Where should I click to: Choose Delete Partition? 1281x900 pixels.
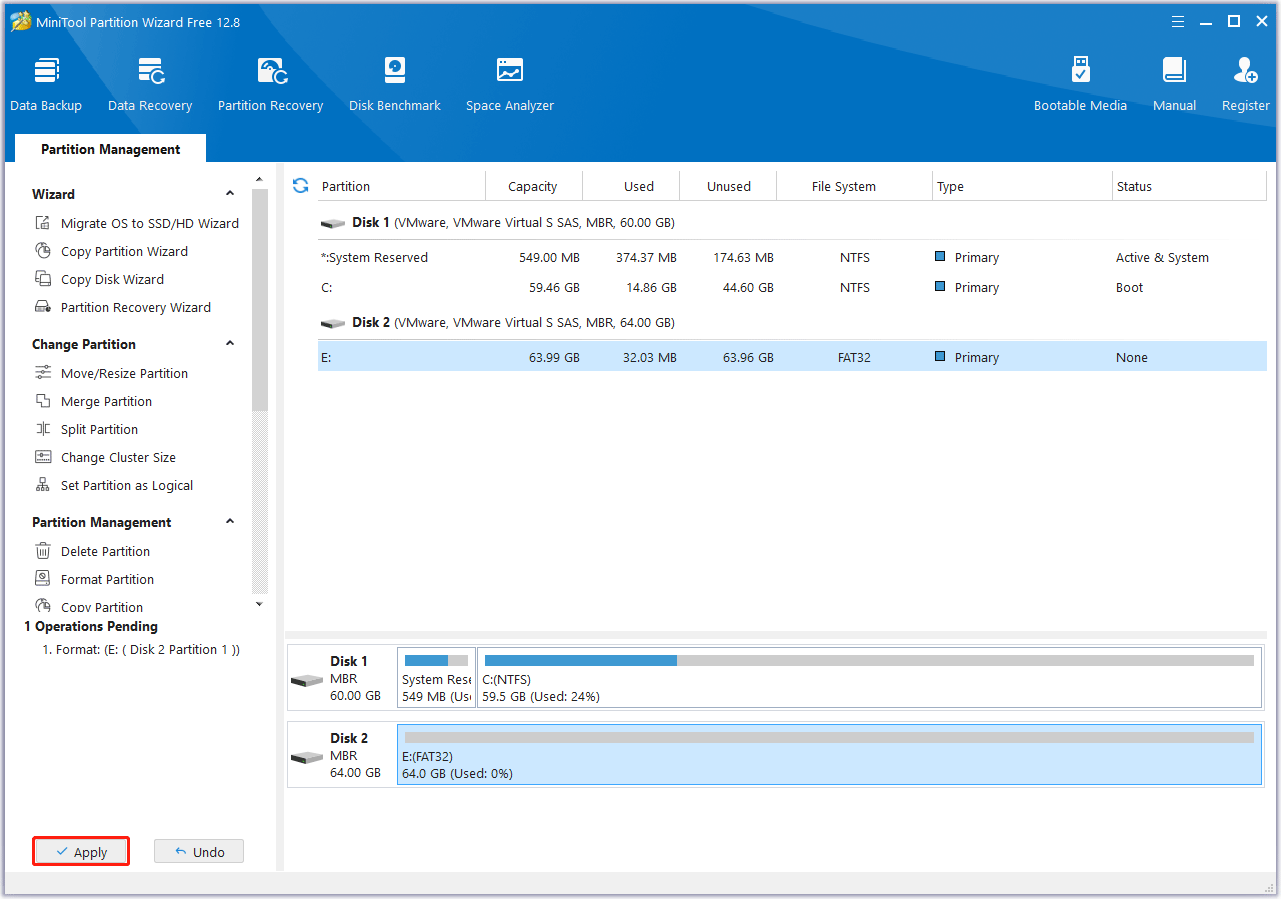tap(92, 551)
